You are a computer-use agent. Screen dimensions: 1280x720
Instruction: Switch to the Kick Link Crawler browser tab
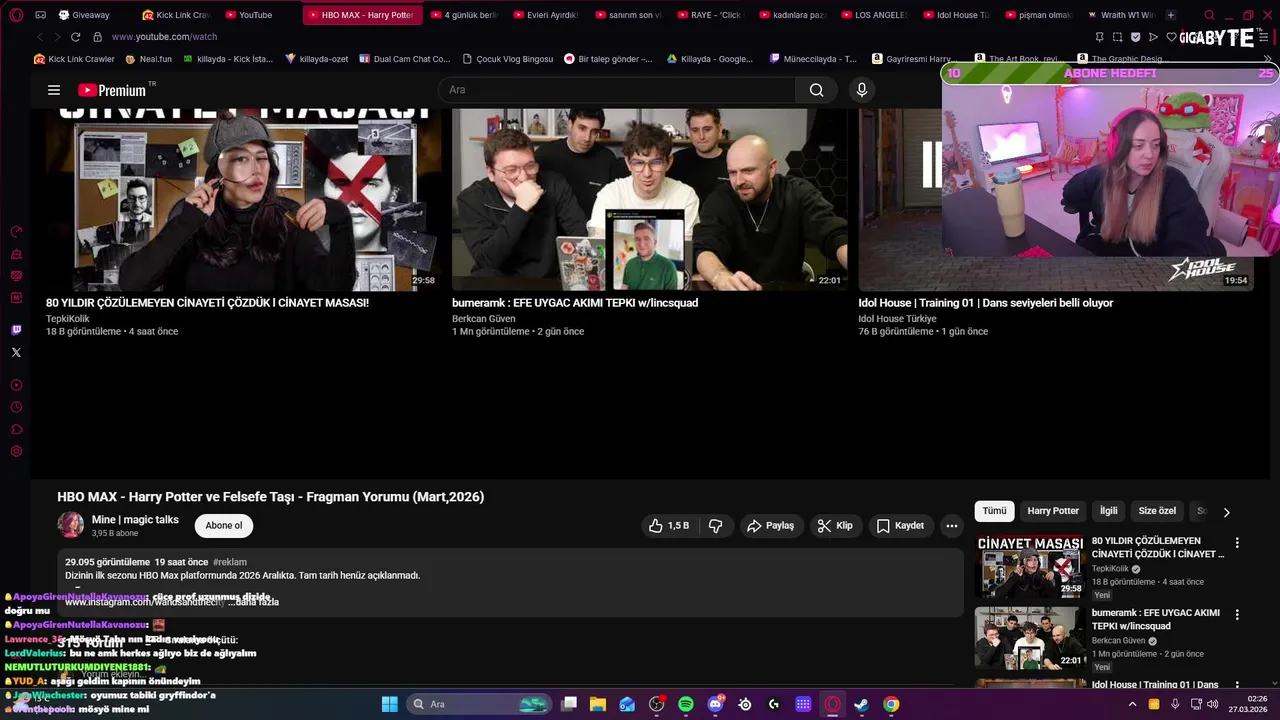[x=176, y=15]
